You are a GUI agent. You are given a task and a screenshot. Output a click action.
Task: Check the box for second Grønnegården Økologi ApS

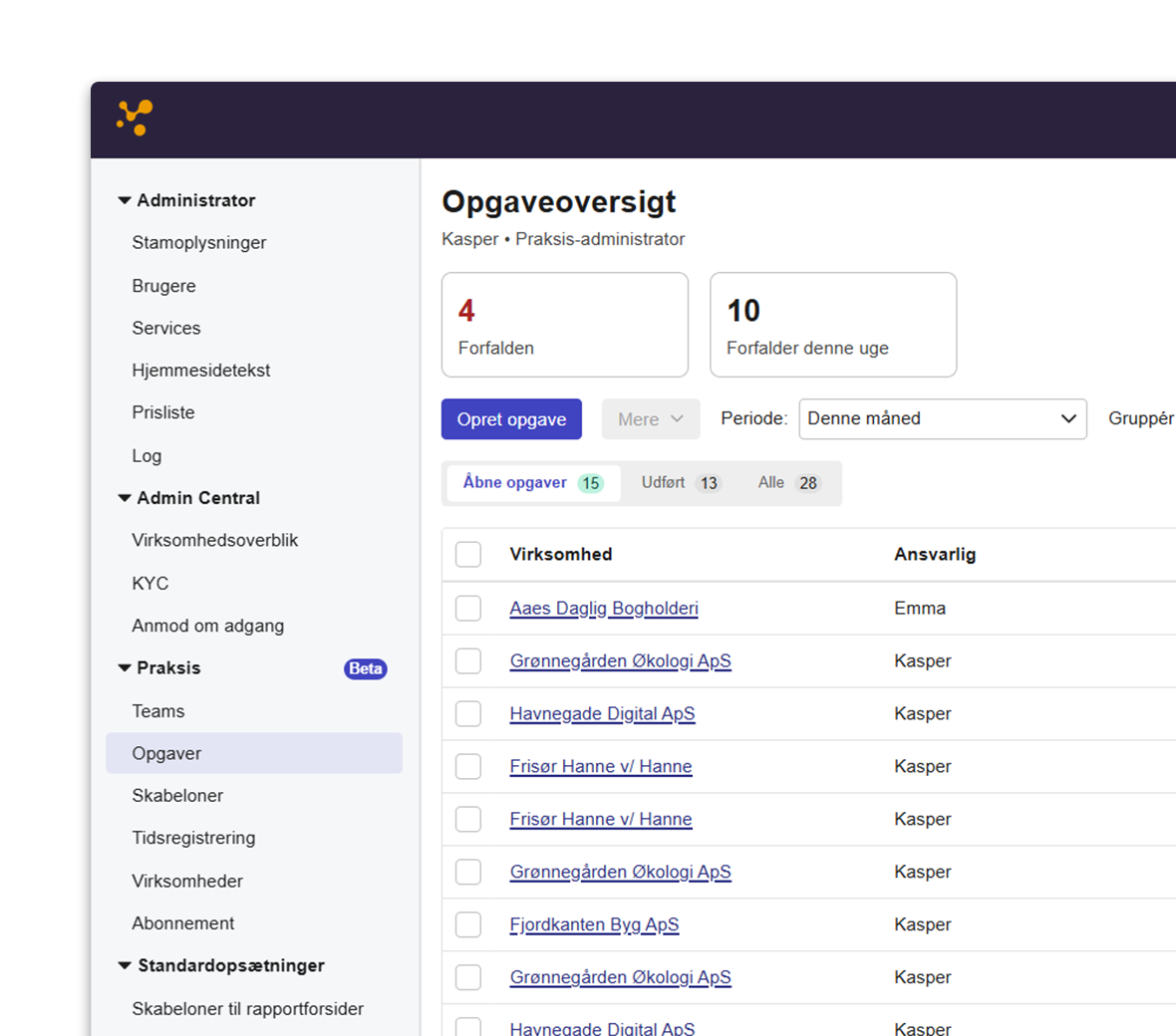pos(468,872)
